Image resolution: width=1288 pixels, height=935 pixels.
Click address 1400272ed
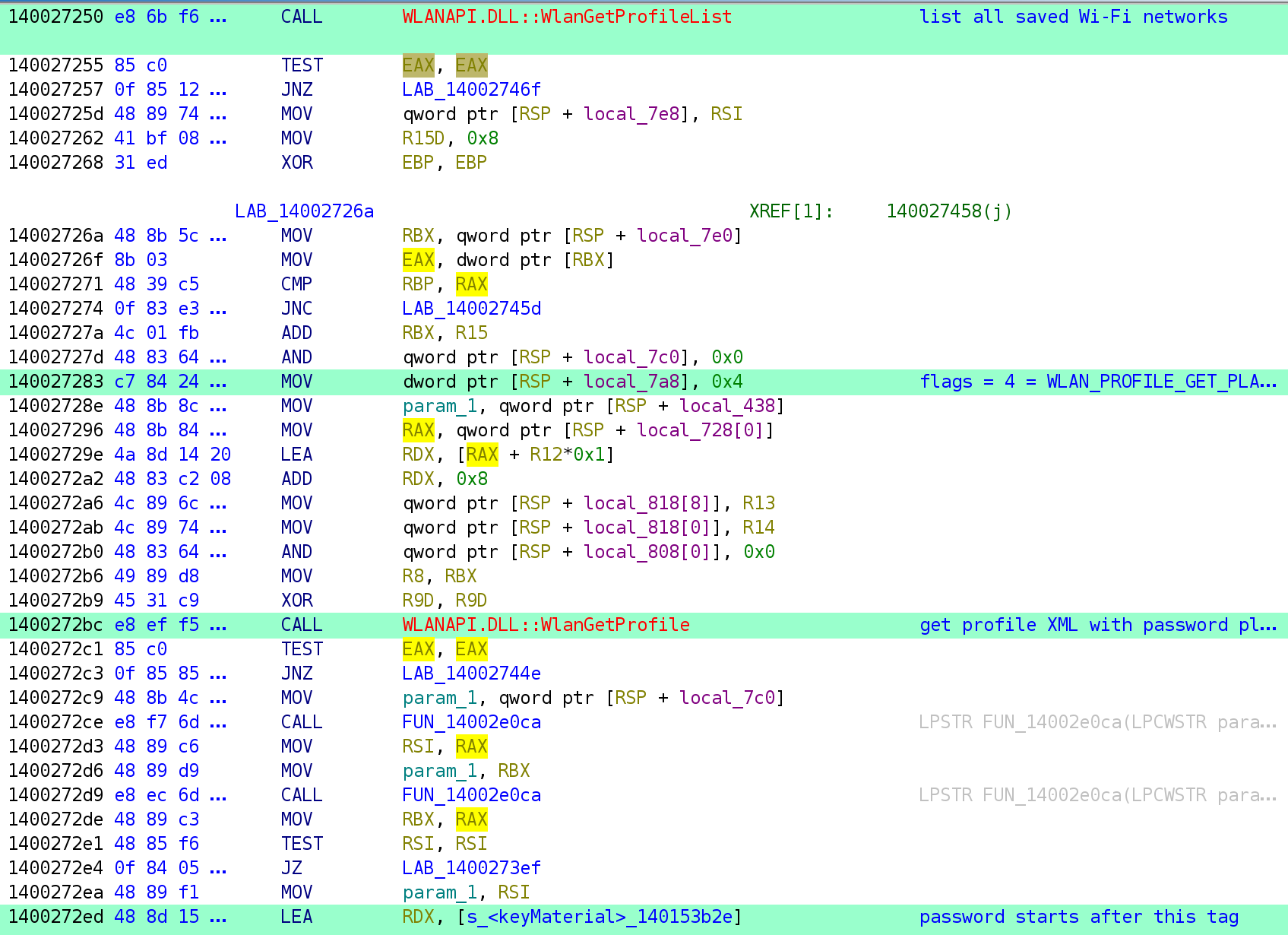click(55, 917)
